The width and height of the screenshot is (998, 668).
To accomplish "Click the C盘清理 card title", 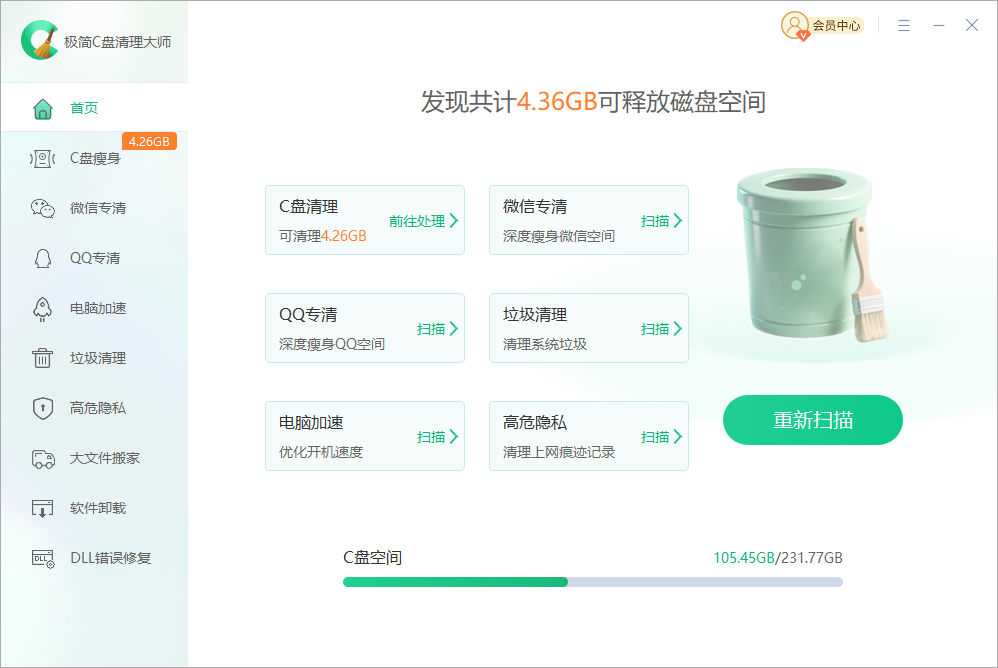I will tap(309, 207).
